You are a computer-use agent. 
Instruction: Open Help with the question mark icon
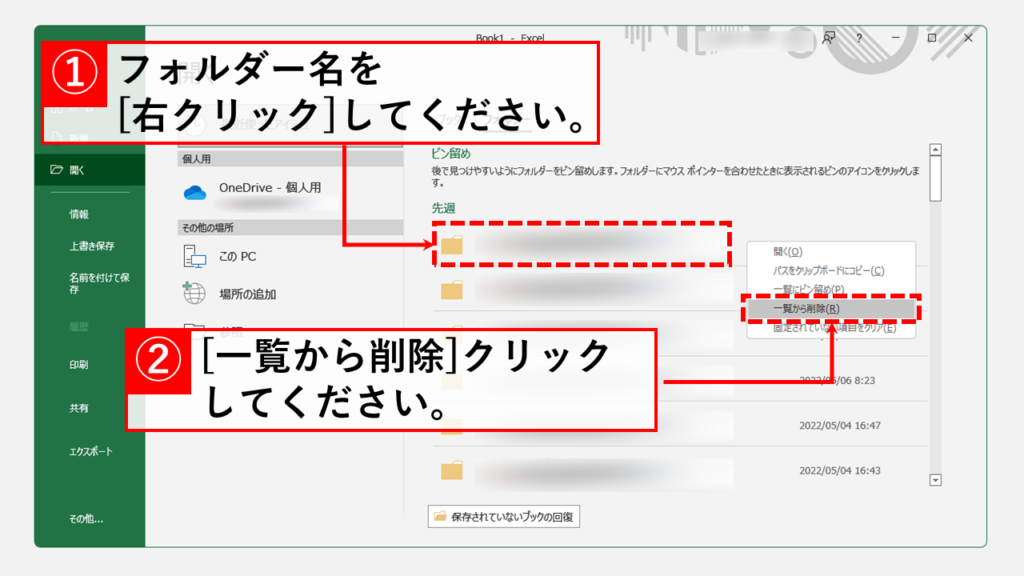859,38
